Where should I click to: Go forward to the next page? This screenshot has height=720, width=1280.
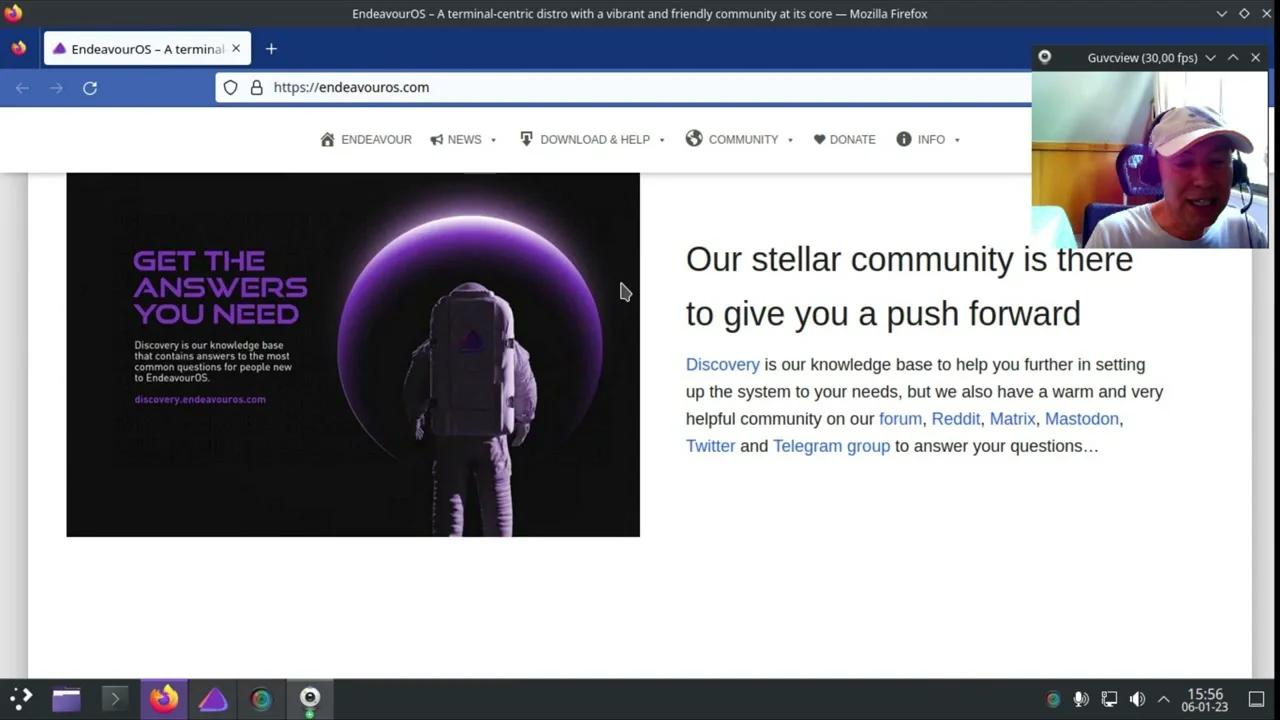coord(56,88)
